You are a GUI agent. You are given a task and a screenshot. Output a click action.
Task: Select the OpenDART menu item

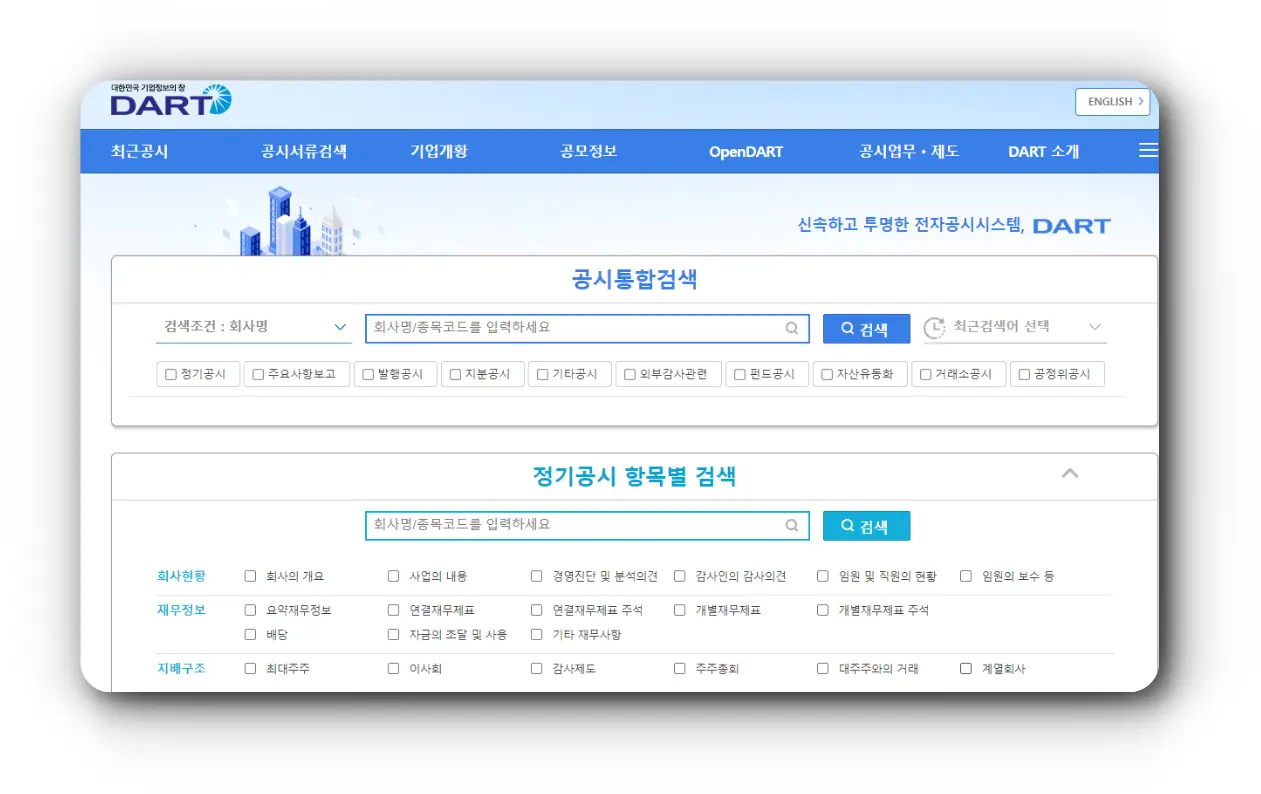(x=746, y=151)
